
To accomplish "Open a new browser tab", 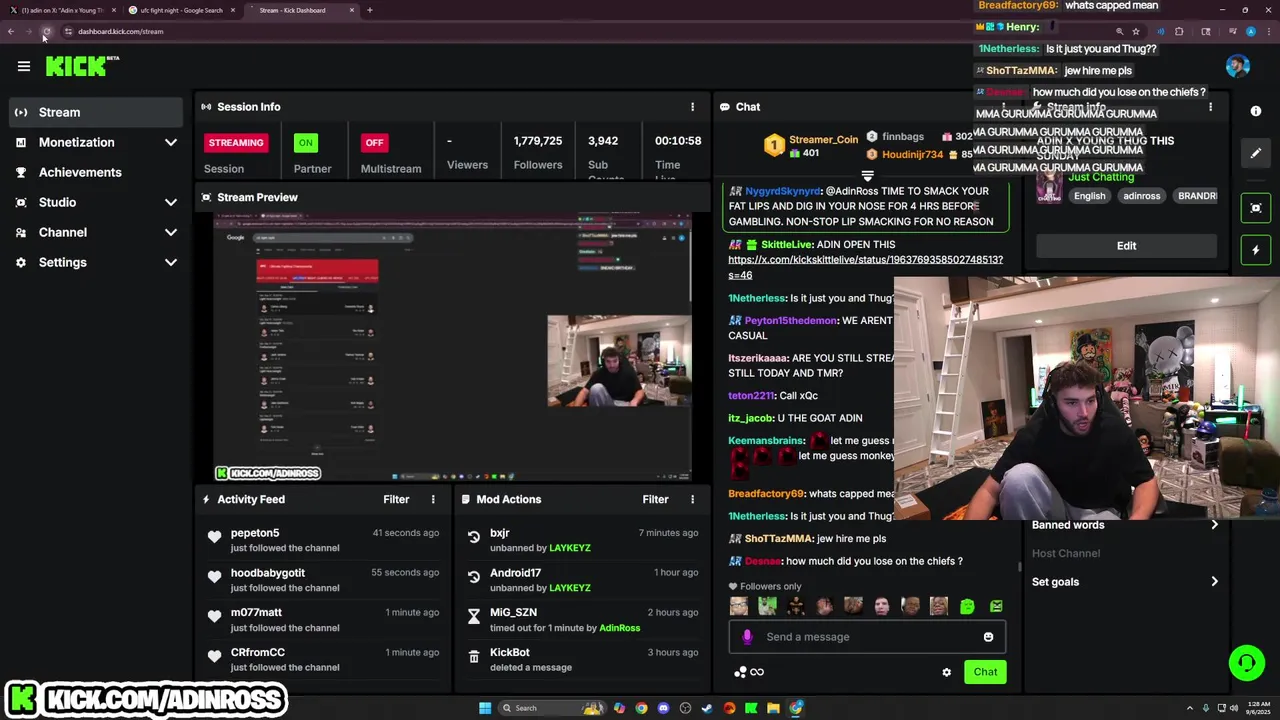I will (x=370, y=10).
